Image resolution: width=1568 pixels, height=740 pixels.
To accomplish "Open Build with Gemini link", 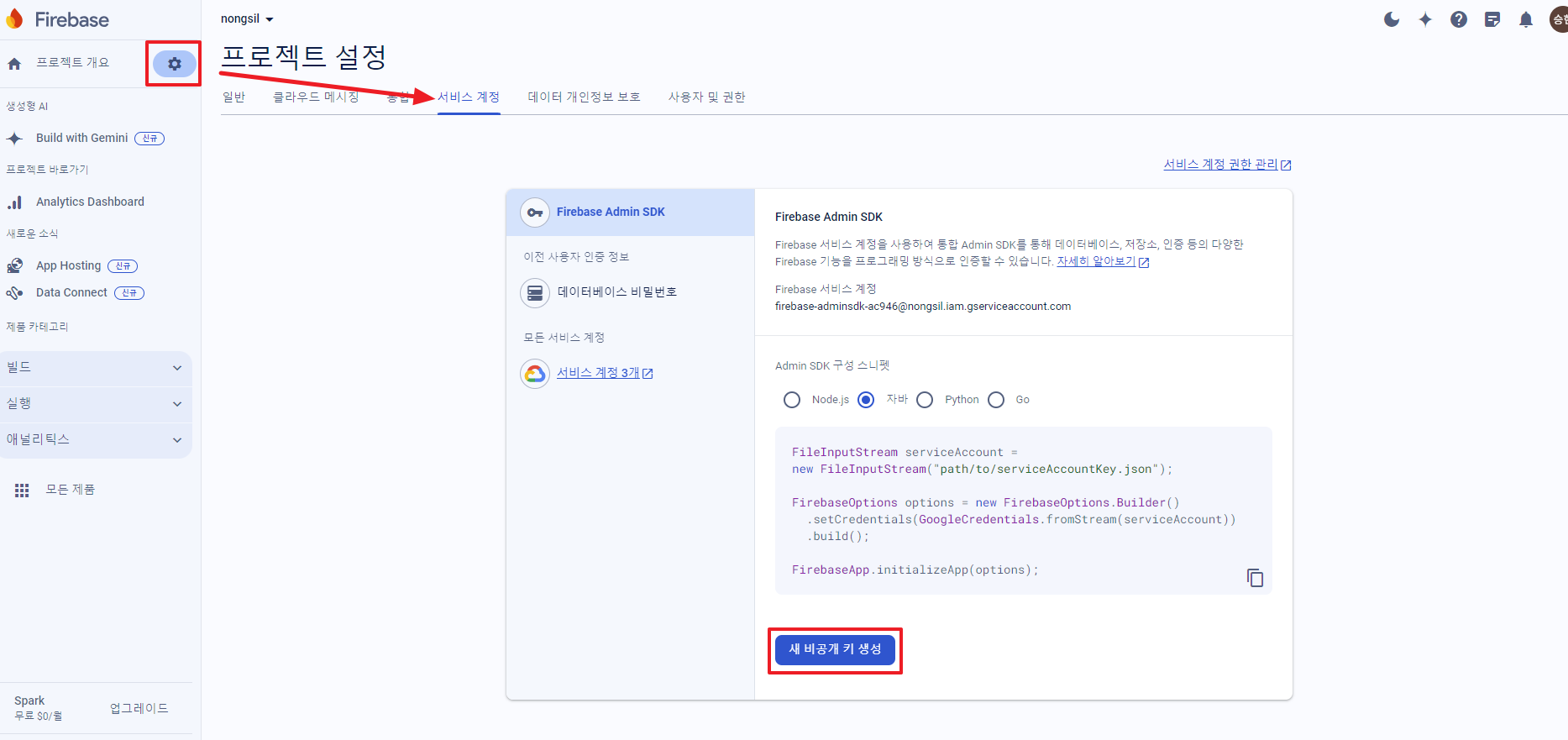I will 82,139.
